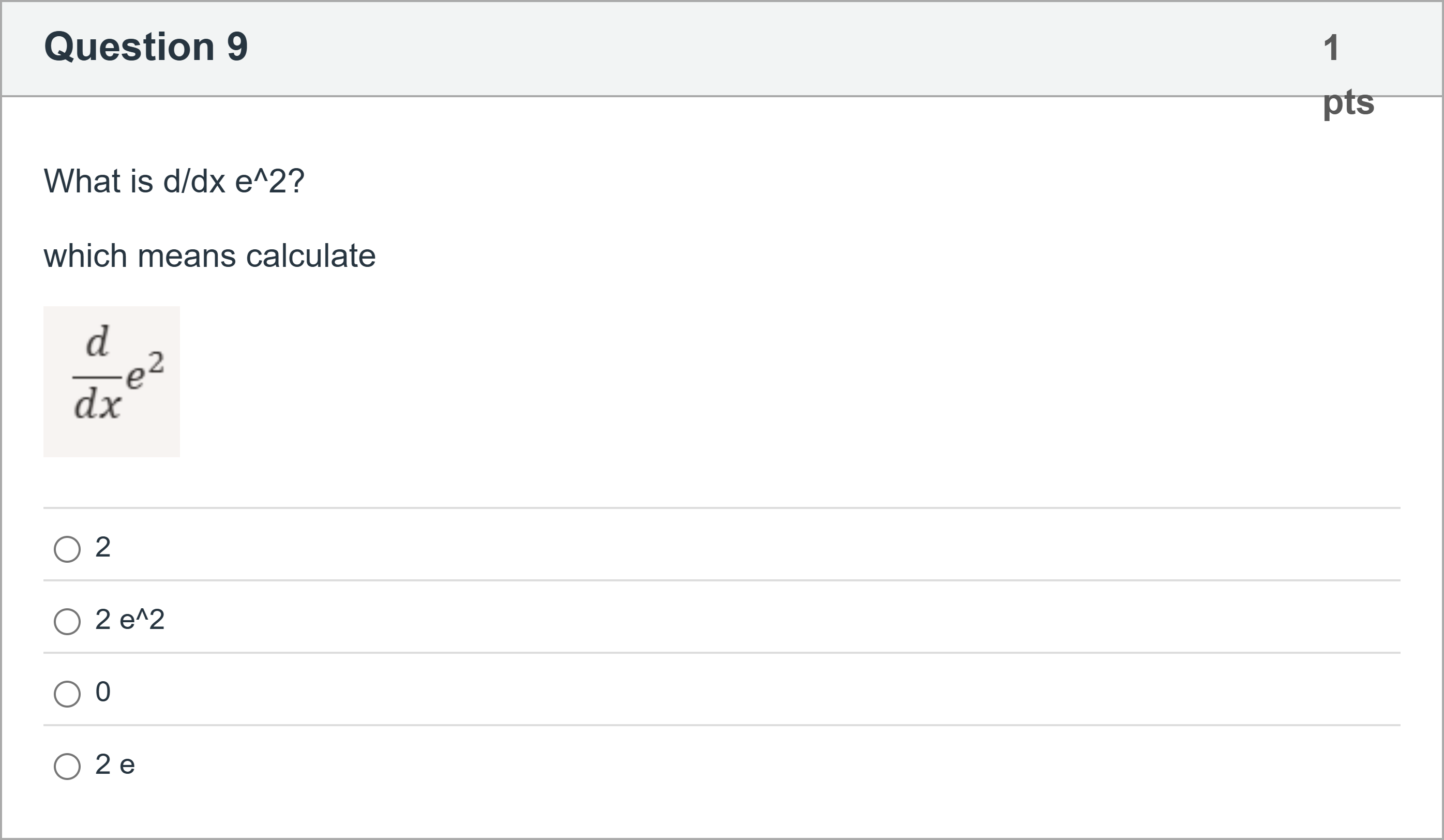Select the radio button for answer 2

pos(67,549)
